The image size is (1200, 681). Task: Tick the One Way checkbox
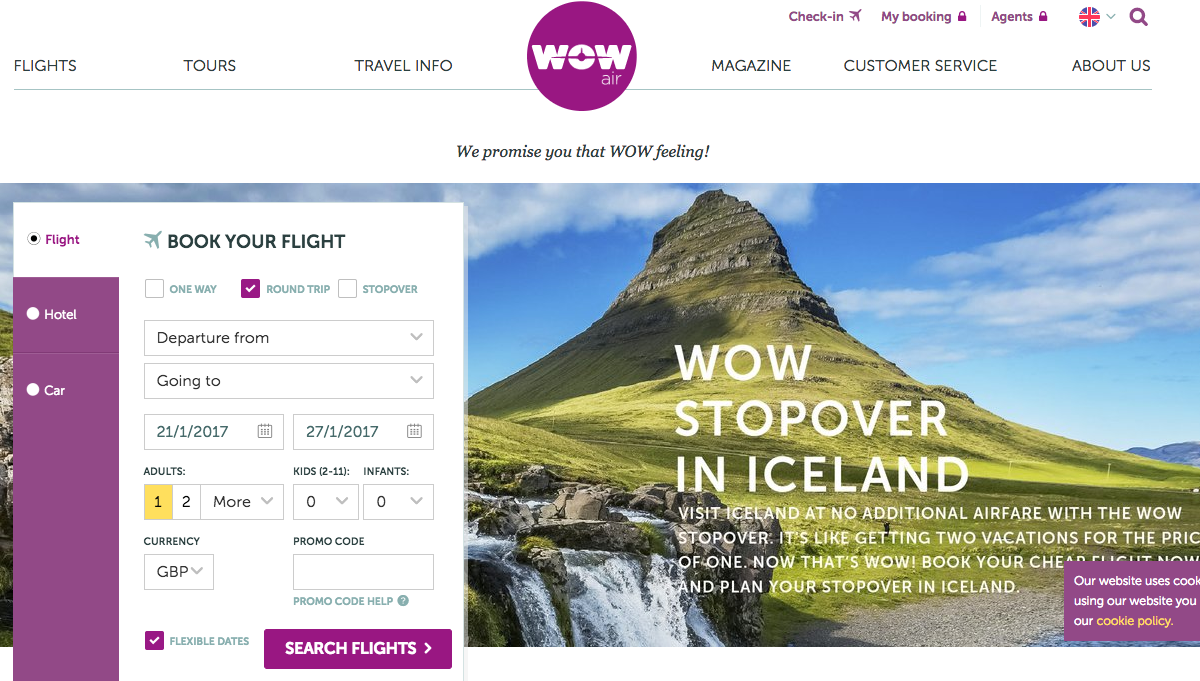[x=154, y=288]
